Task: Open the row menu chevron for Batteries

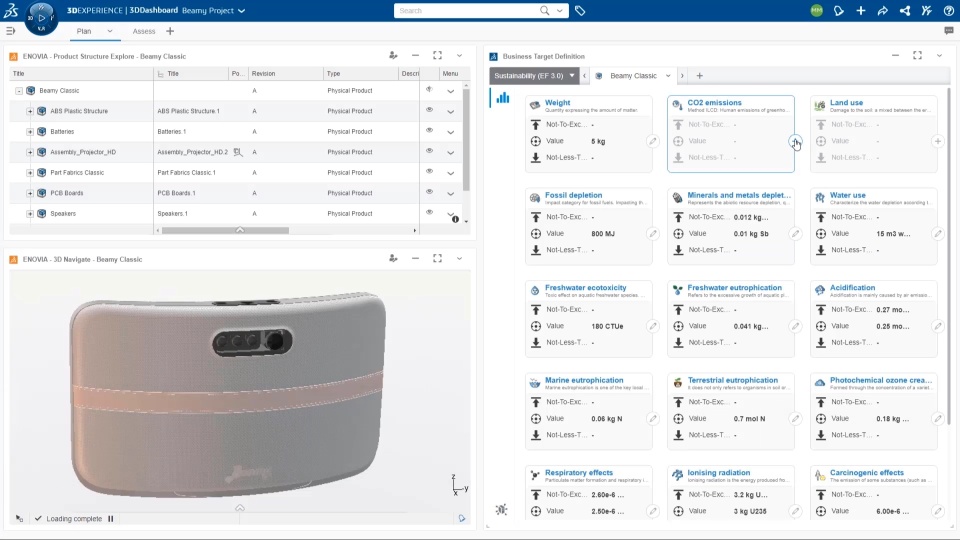Action: tap(451, 132)
